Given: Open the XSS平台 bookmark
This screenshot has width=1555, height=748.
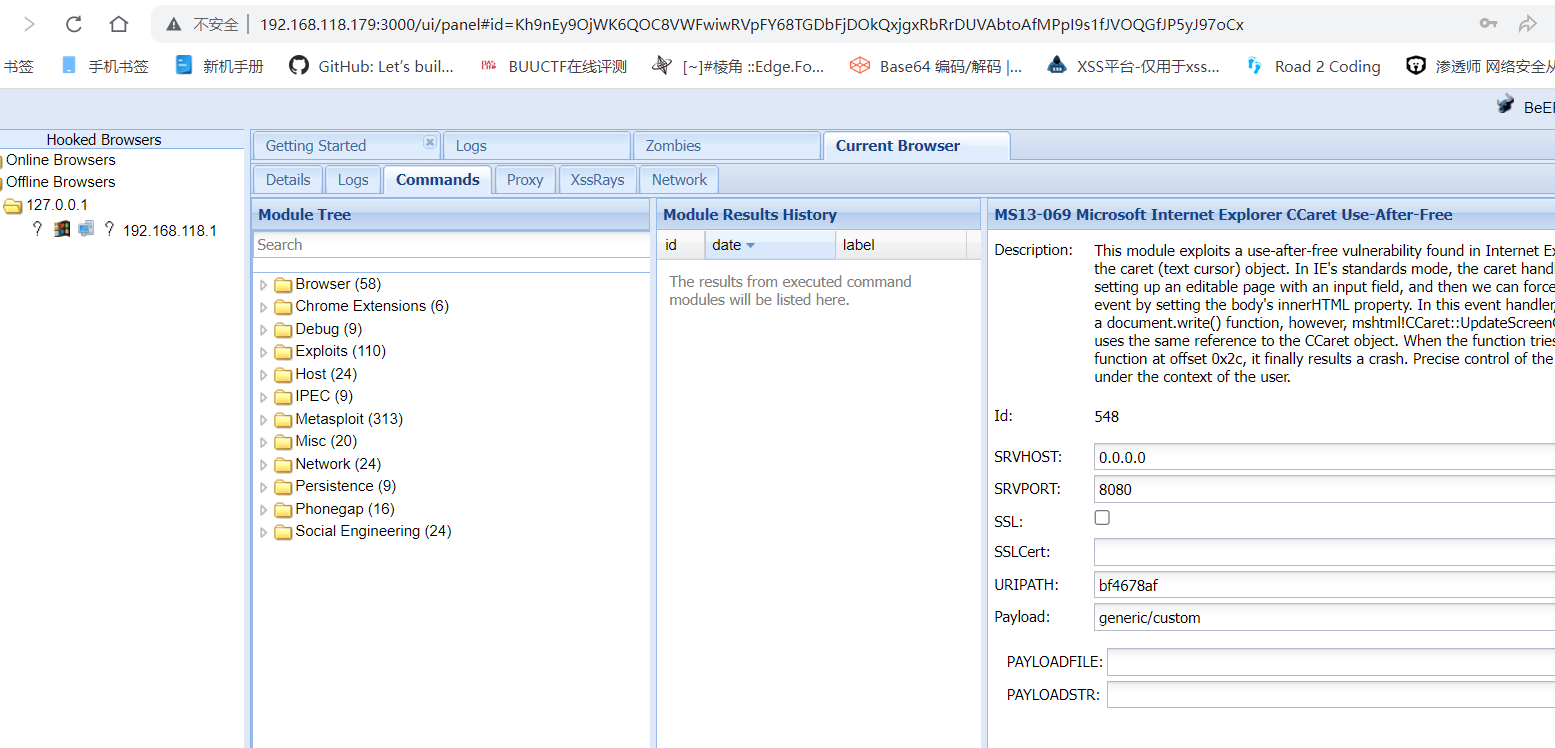Looking at the screenshot, I should pyautogui.click(x=1133, y=66).
